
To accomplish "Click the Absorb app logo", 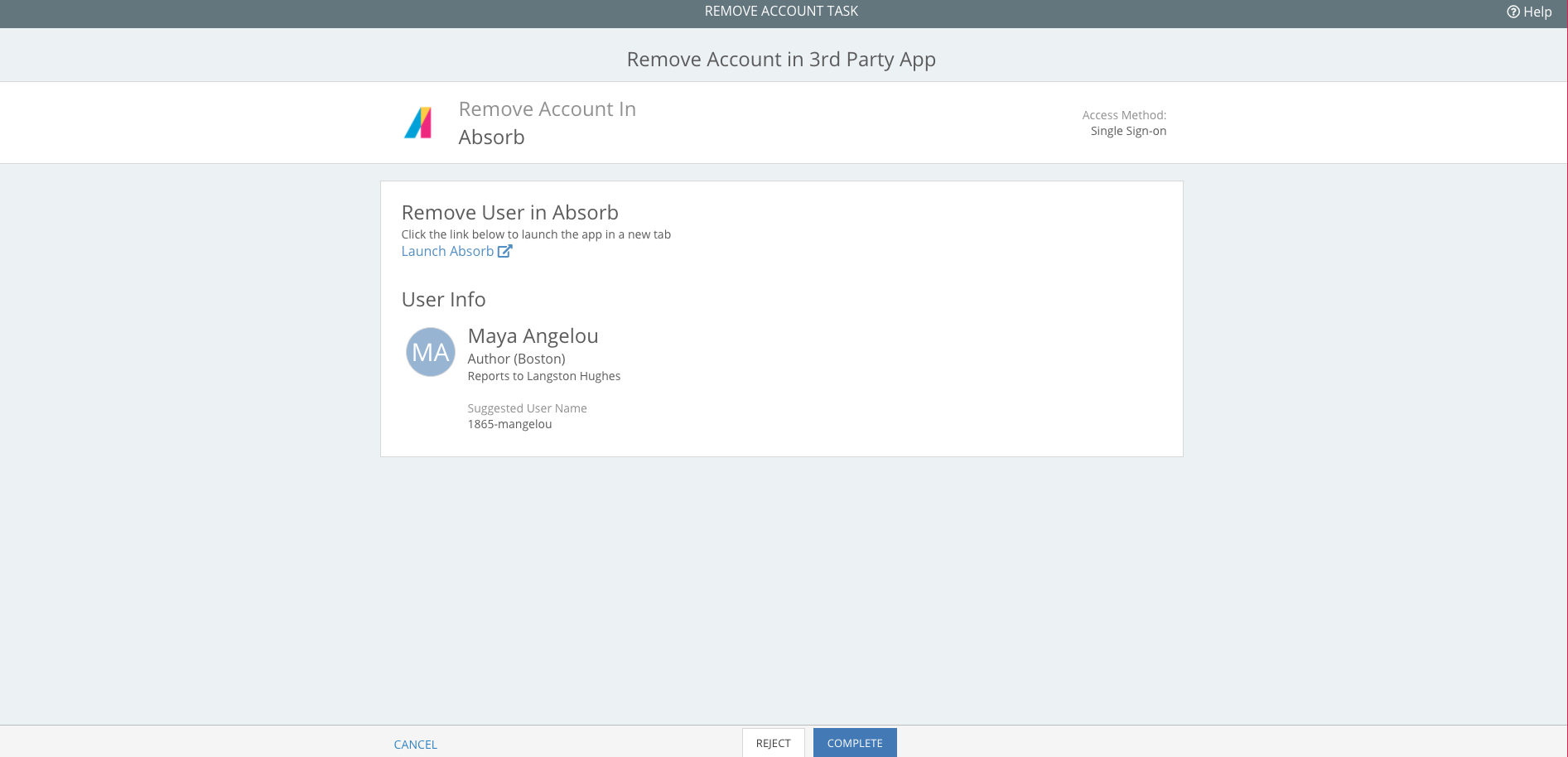I will (x=418, y=123).
